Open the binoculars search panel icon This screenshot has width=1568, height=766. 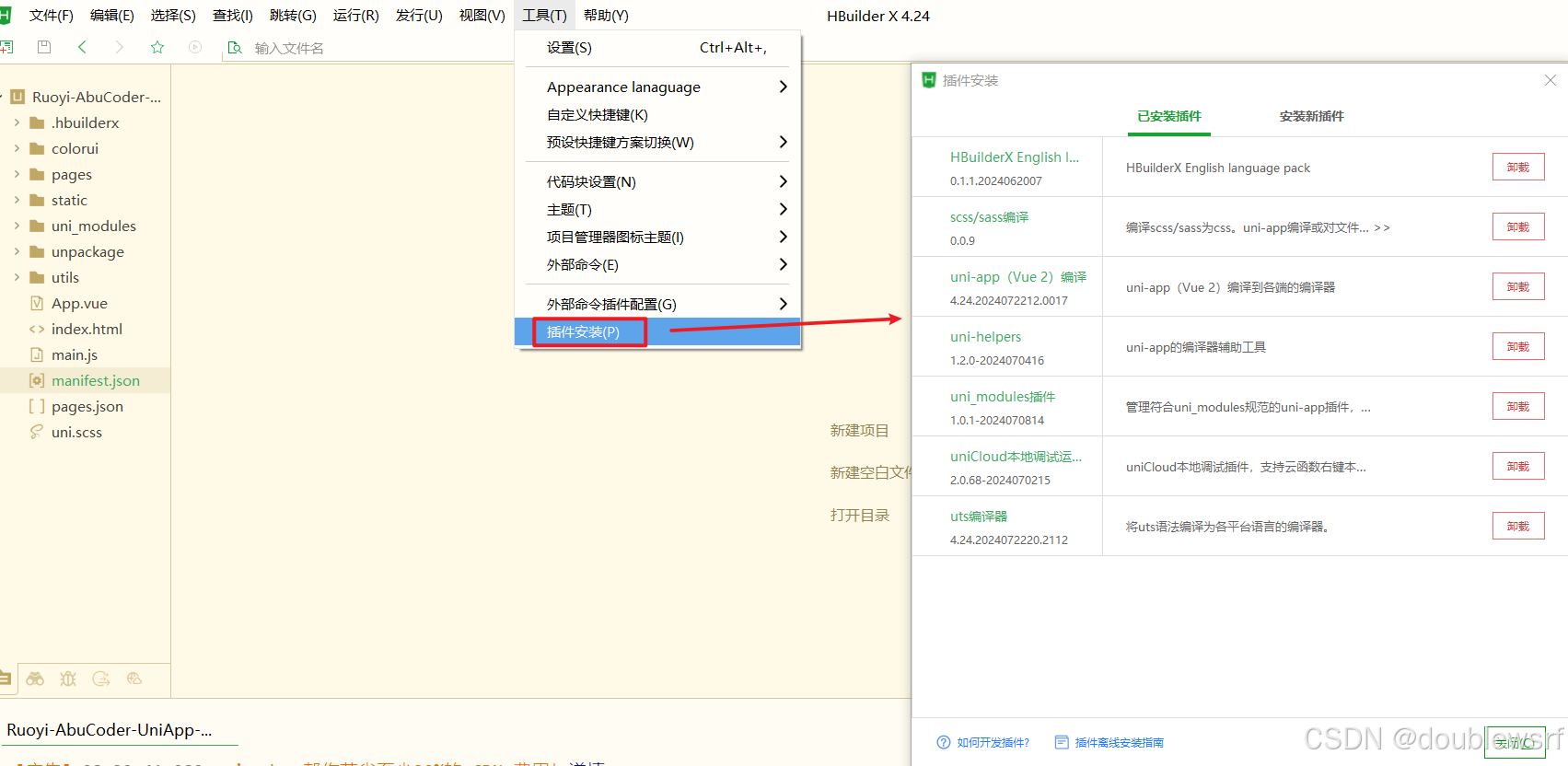click(35, 679)
